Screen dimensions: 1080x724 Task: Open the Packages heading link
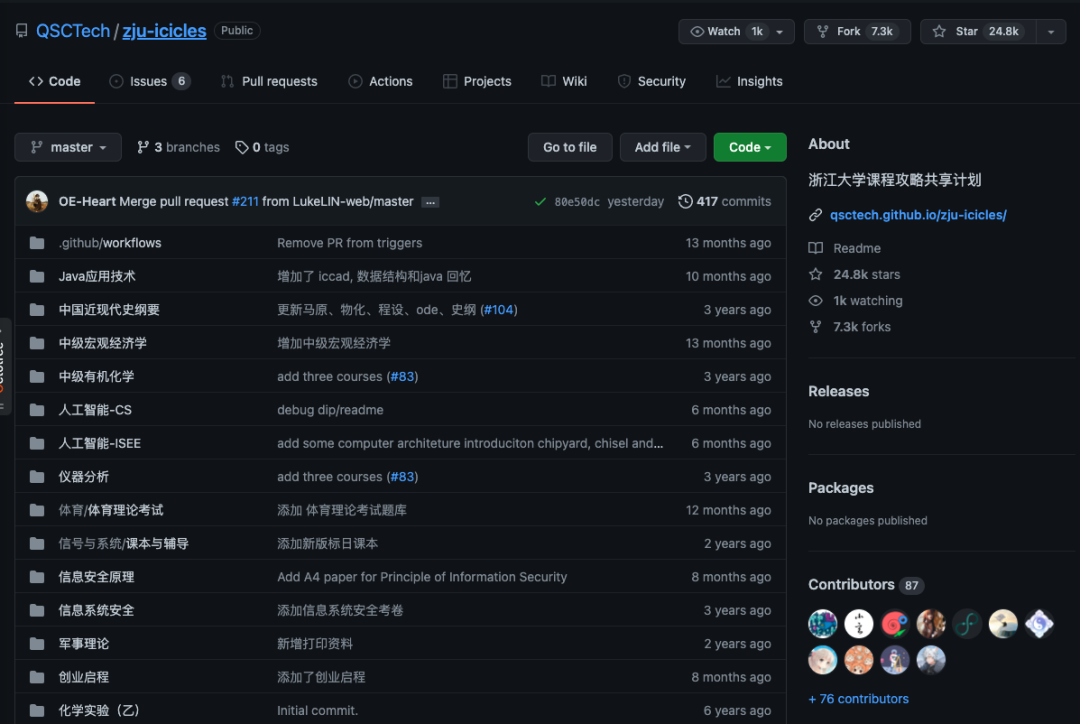click(840, 488)
